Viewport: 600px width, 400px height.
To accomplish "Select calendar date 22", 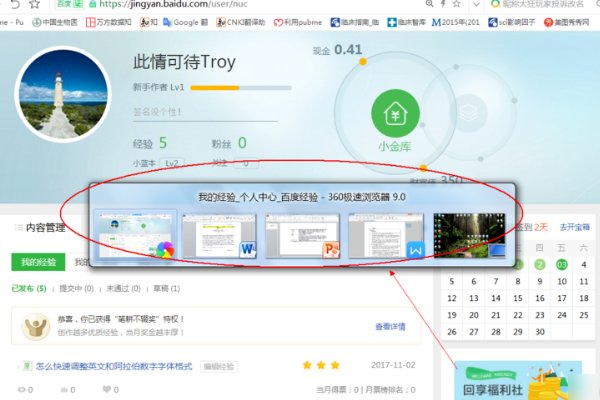I will point(518,315).
